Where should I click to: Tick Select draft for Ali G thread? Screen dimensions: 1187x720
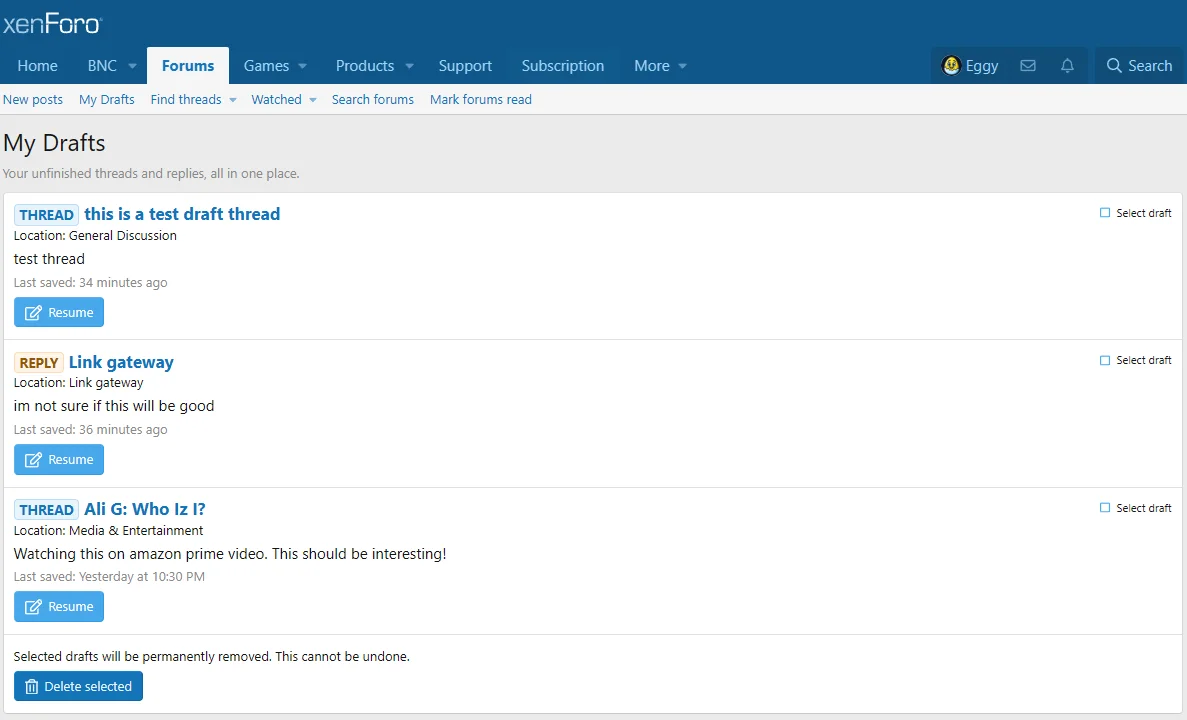point(1104,507)
